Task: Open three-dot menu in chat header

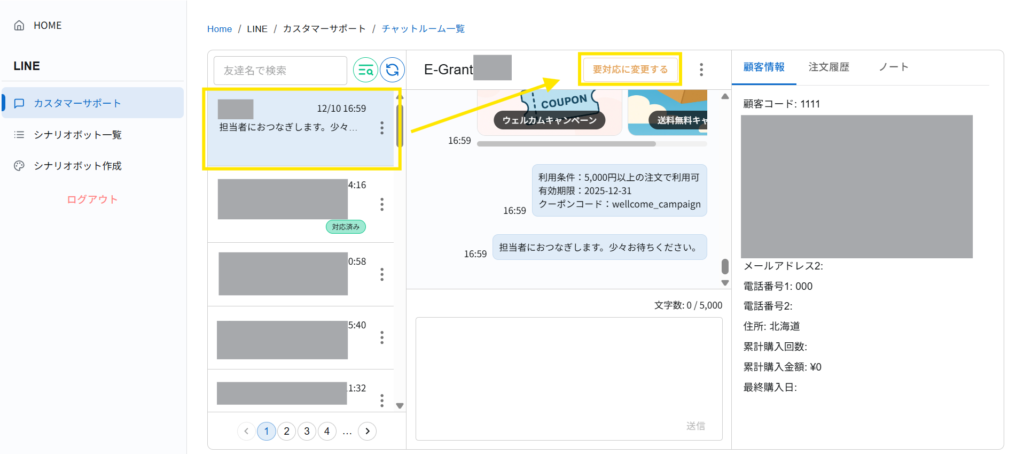Action: [x=701, y=69]
